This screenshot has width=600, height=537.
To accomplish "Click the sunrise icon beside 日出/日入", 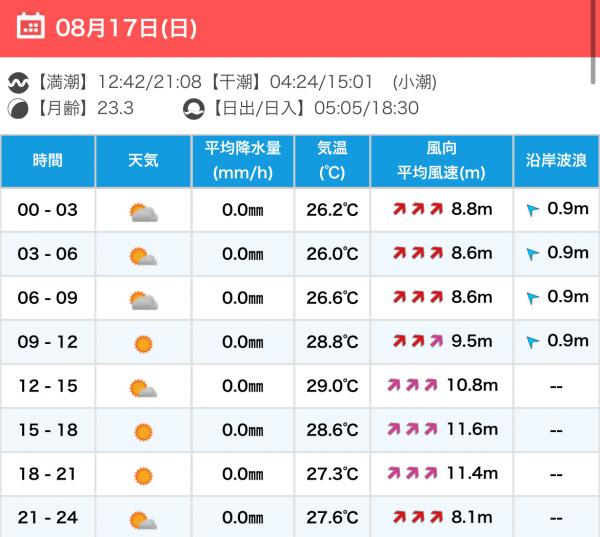I will click(x=194, y=109).
